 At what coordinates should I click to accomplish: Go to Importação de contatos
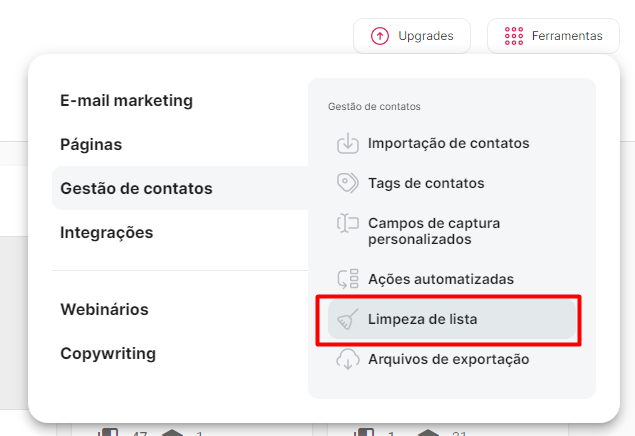[x=448, y=143]
